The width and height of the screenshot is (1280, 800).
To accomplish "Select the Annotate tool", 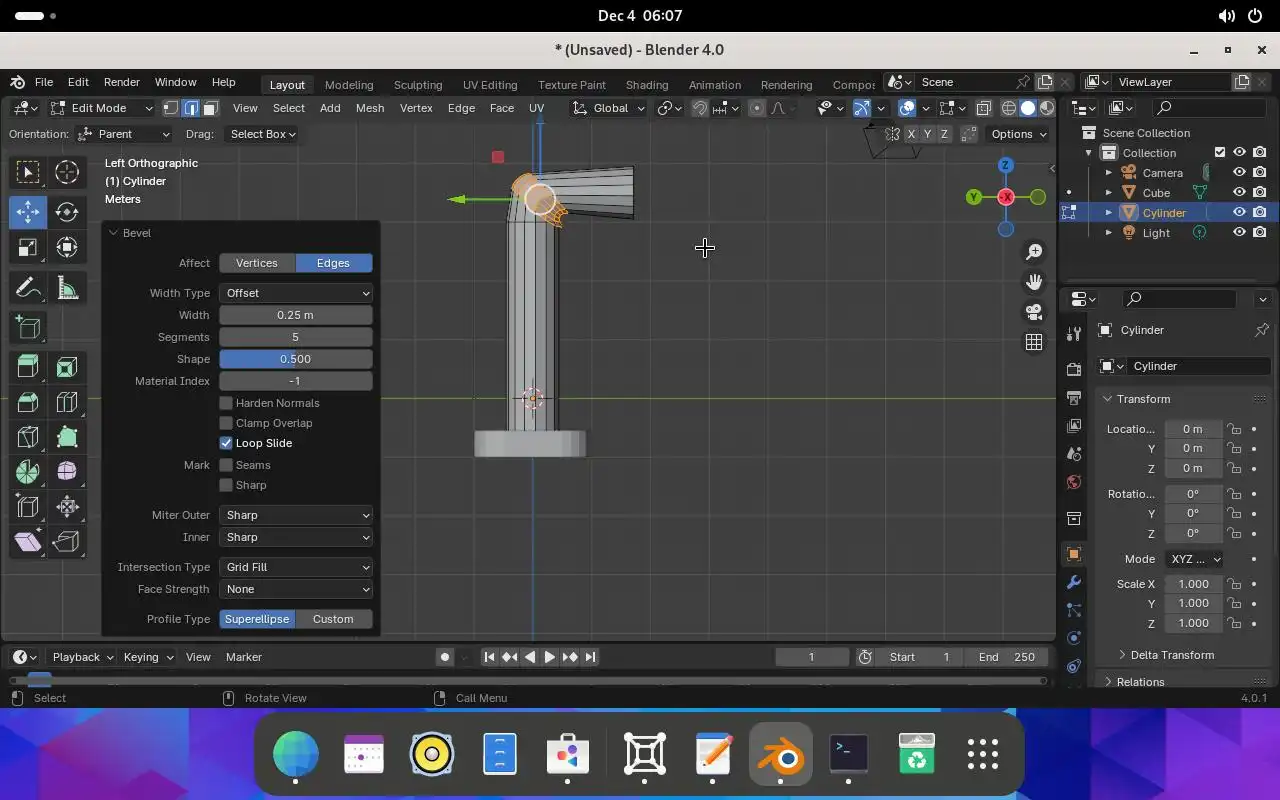I will (28, 289).
